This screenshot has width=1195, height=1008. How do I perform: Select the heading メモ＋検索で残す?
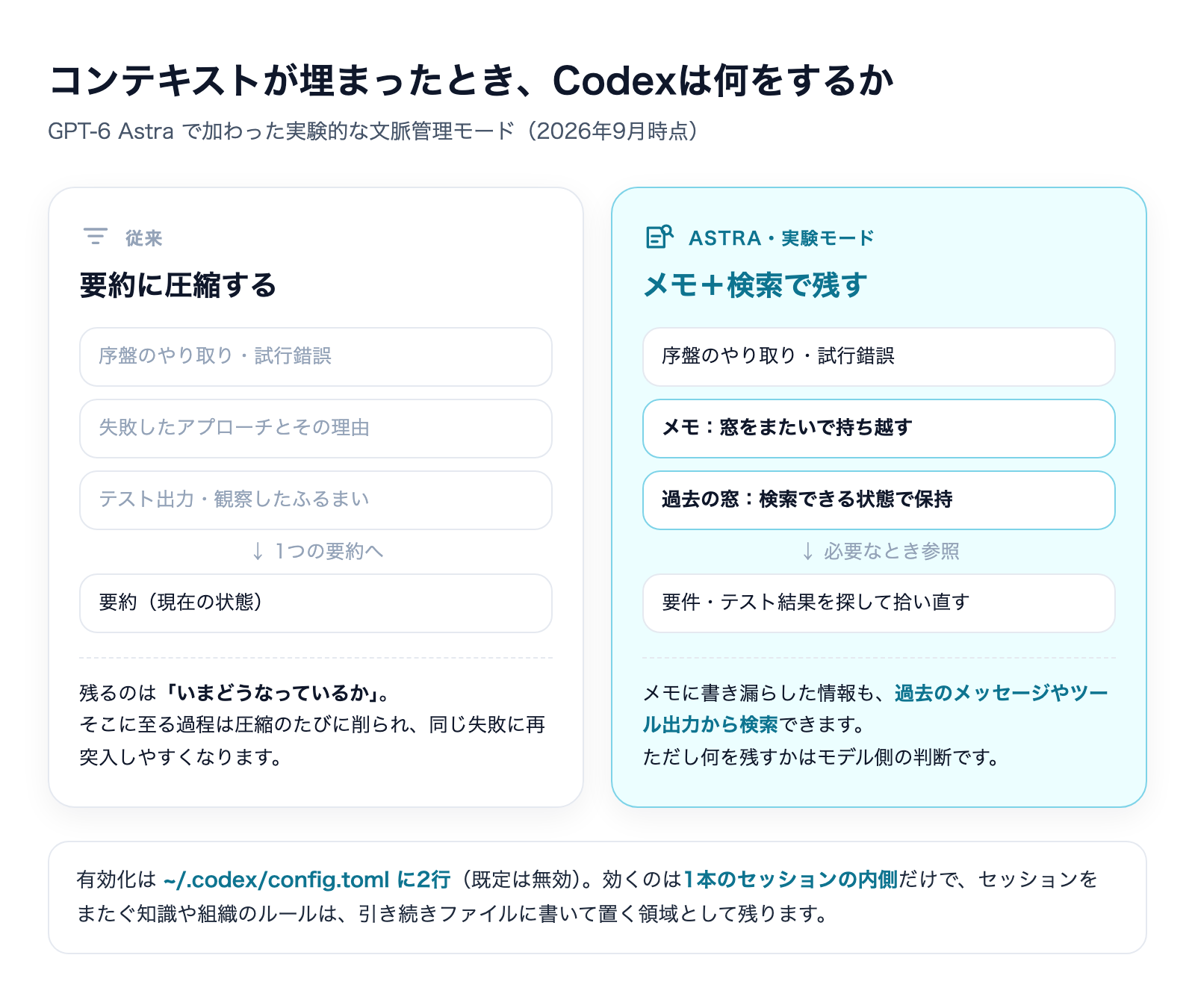pos(756,285)
